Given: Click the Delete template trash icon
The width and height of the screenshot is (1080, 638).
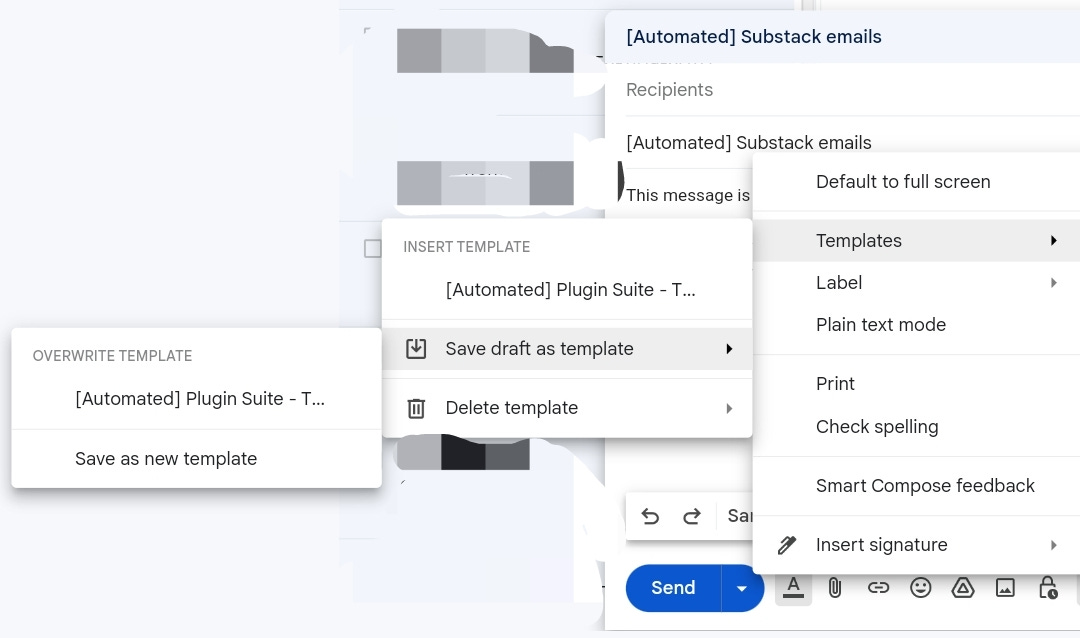Looking at the screenshot, I should click(x=416, y=409).
